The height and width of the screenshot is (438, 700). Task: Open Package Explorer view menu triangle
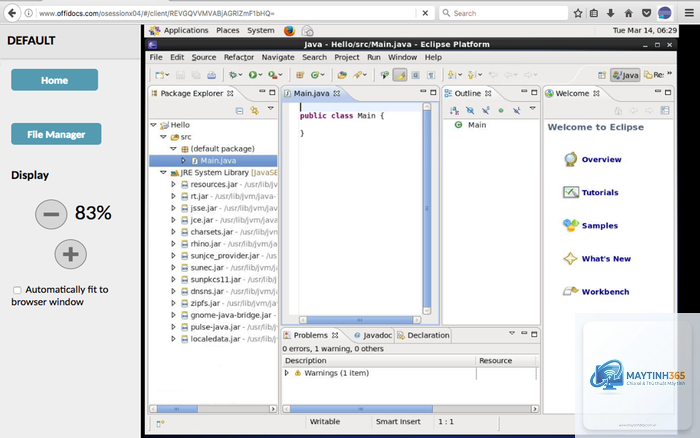[x=271, y=108]
